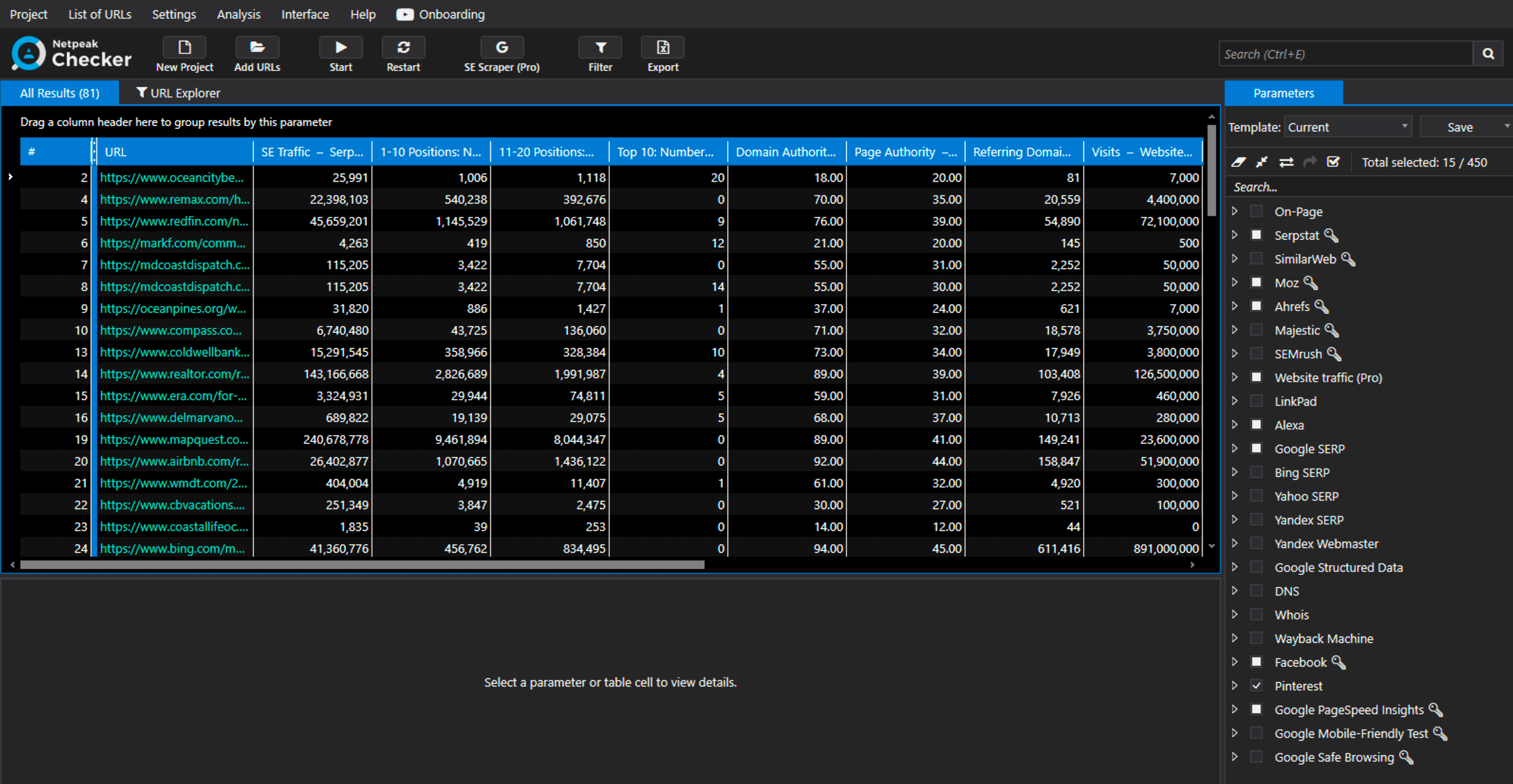Enable the Majestic checkbox
Viewport: 1513px width, 784px height.
1256,330
